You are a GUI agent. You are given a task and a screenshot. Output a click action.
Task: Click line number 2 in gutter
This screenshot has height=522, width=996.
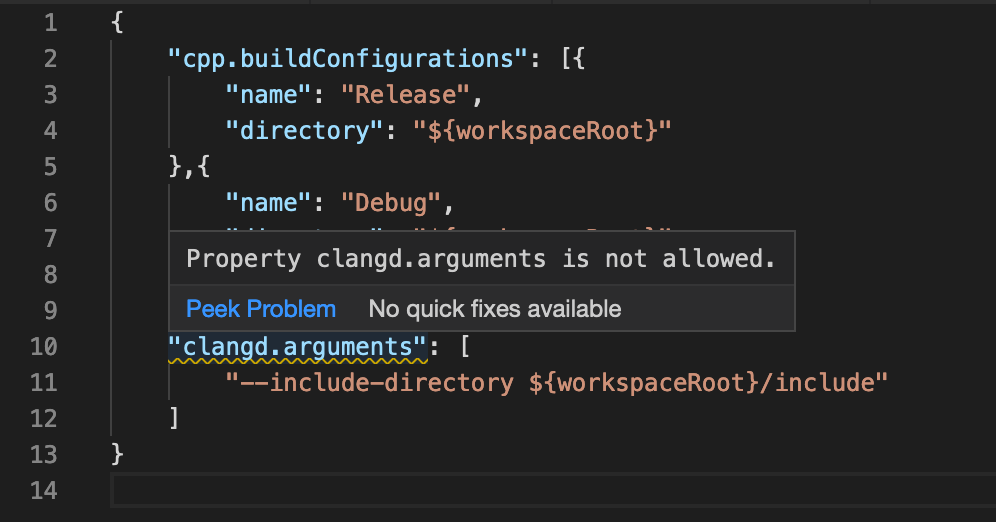51,59
